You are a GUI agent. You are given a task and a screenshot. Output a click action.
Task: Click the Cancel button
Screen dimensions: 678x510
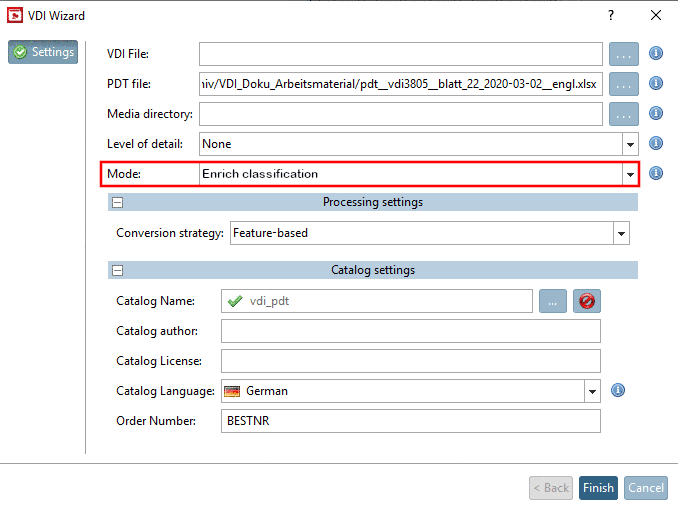pos(646,488)
